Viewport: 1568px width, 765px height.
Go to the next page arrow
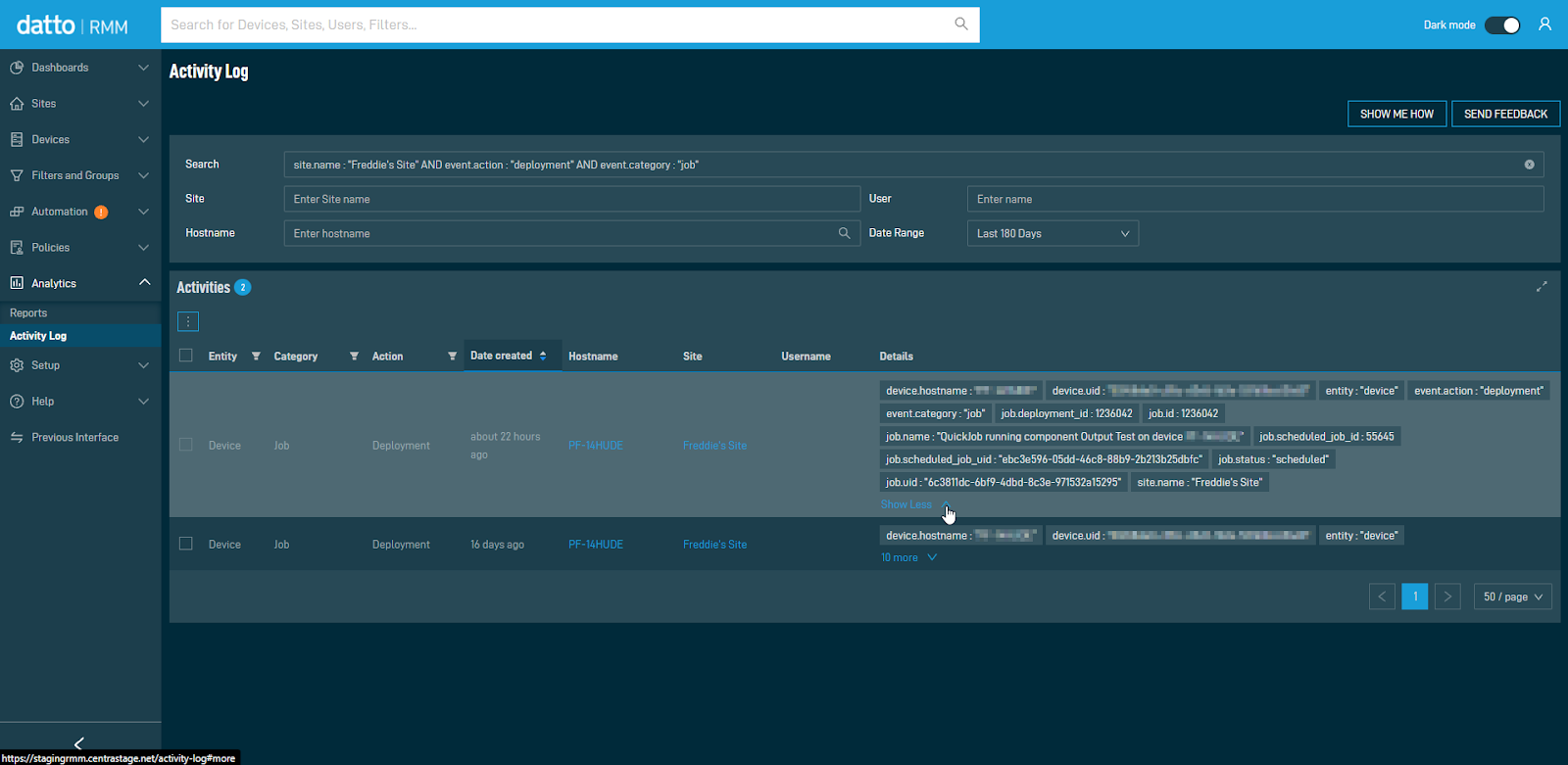(x=1447, y=597)
